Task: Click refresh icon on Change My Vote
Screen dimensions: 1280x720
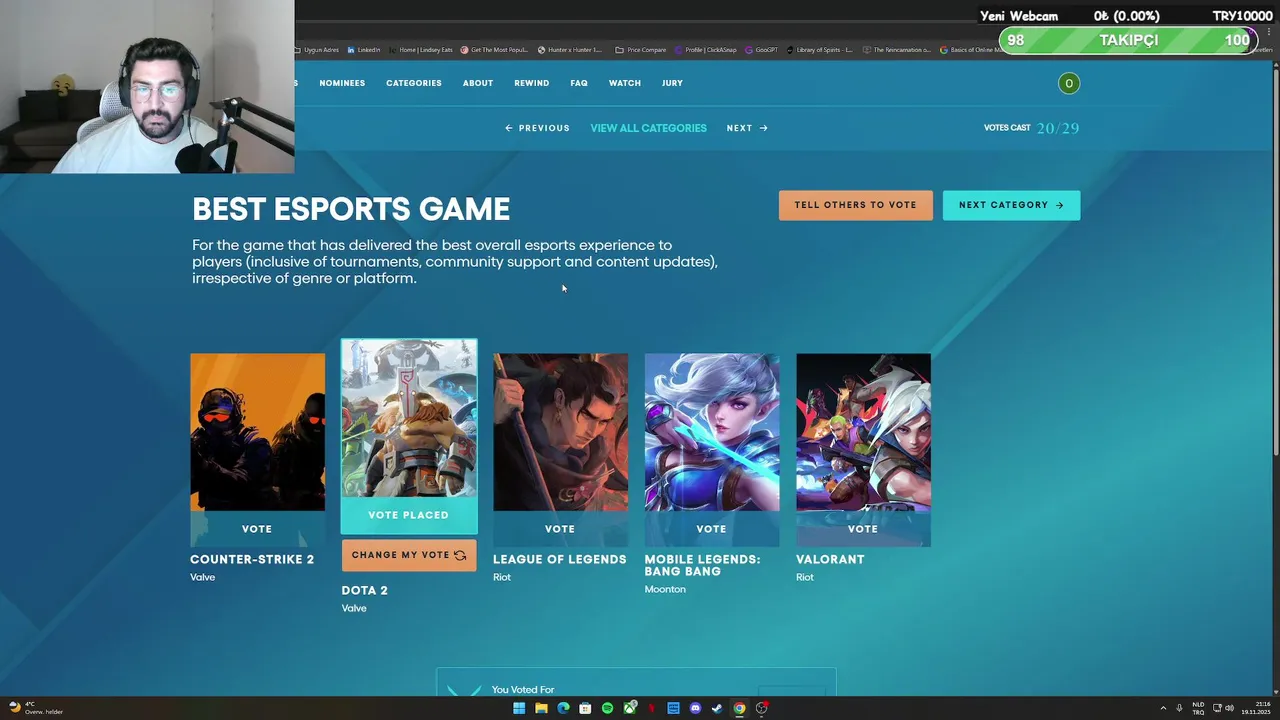Action: point(460,555)
